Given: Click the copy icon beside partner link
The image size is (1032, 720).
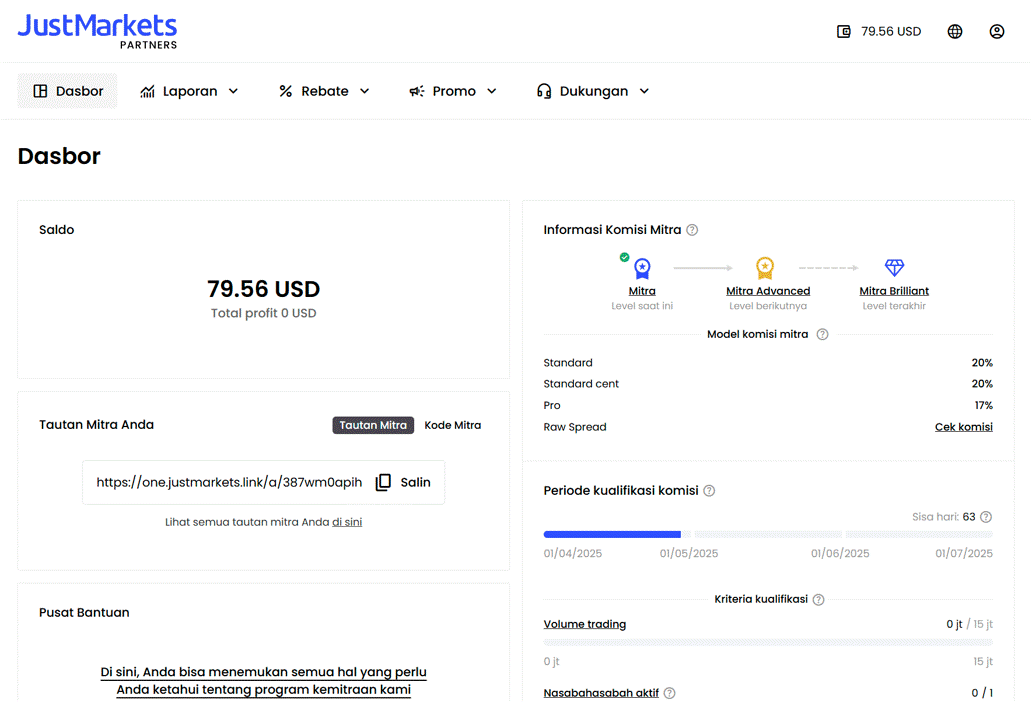Looking at the screenshot, I should coord(383,482).
